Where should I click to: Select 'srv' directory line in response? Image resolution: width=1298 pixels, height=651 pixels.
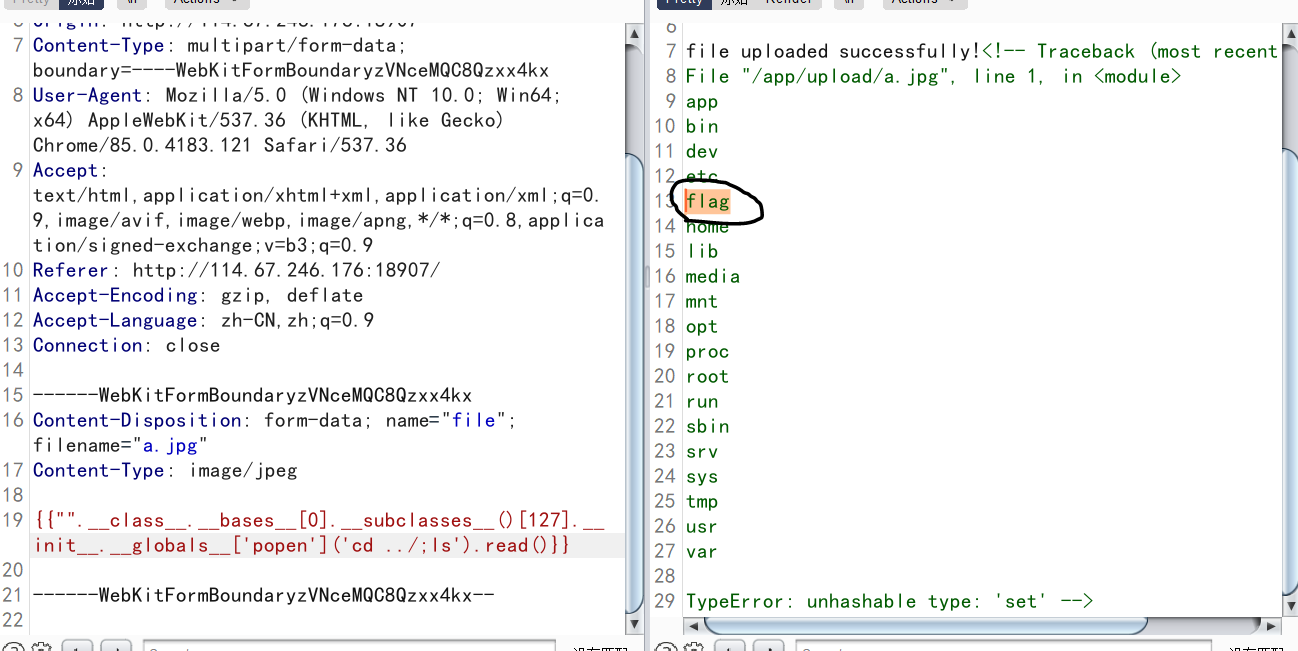(702, 451)
